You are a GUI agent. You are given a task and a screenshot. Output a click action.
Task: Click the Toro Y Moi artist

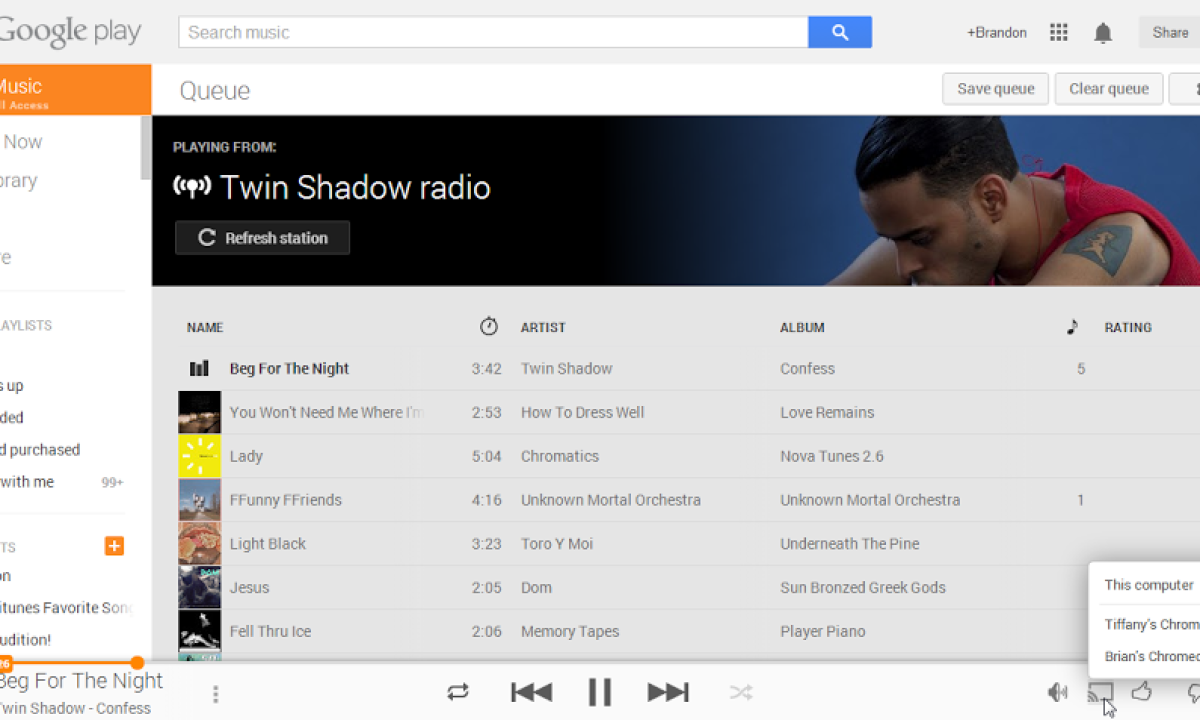pos(557,544)
